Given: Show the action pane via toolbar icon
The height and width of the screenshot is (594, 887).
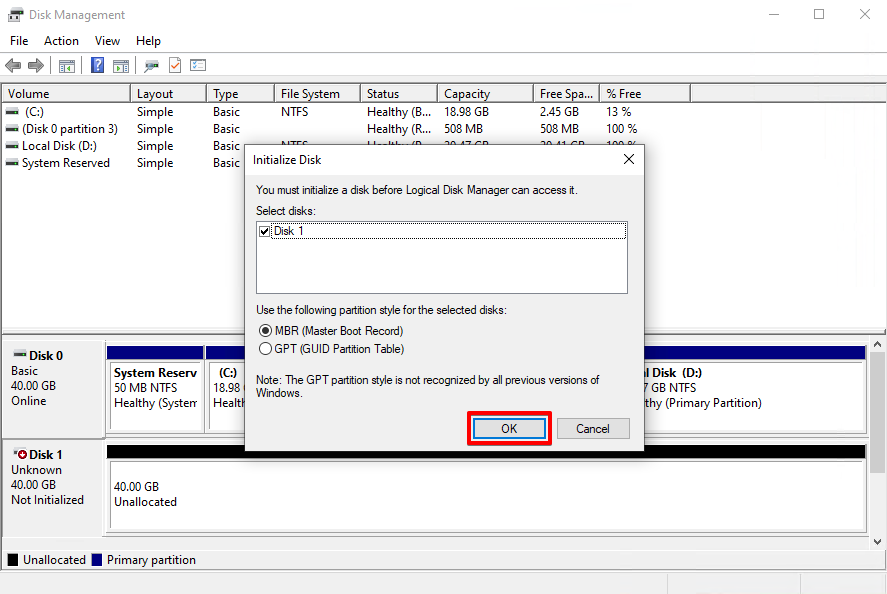Looking at the screenshot, I should pyautogui.click(x=120, y=65).
